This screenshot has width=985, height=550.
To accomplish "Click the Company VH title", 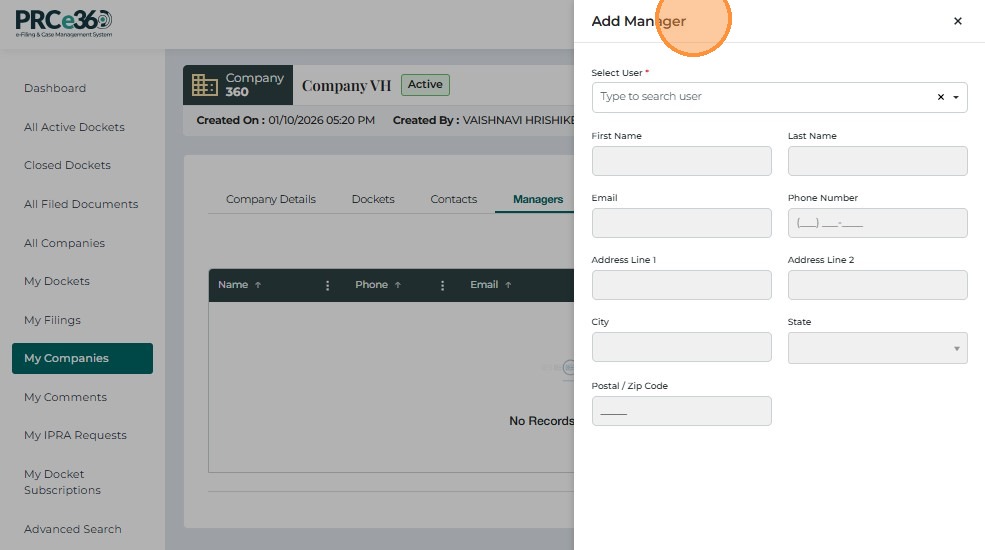I will (x=346, y=85).
